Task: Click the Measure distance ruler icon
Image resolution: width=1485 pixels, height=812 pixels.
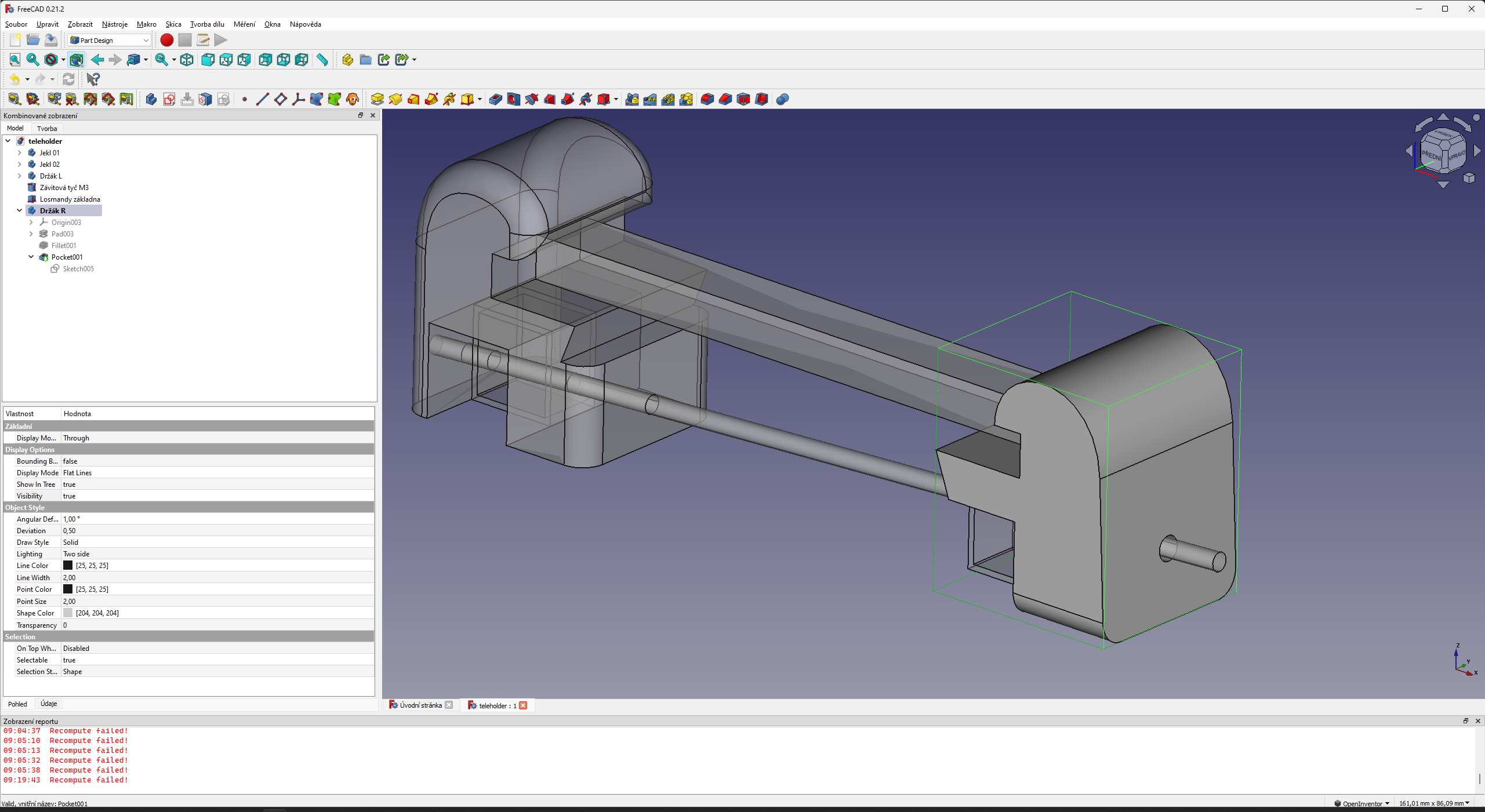Action: click(x=322, y=60)
